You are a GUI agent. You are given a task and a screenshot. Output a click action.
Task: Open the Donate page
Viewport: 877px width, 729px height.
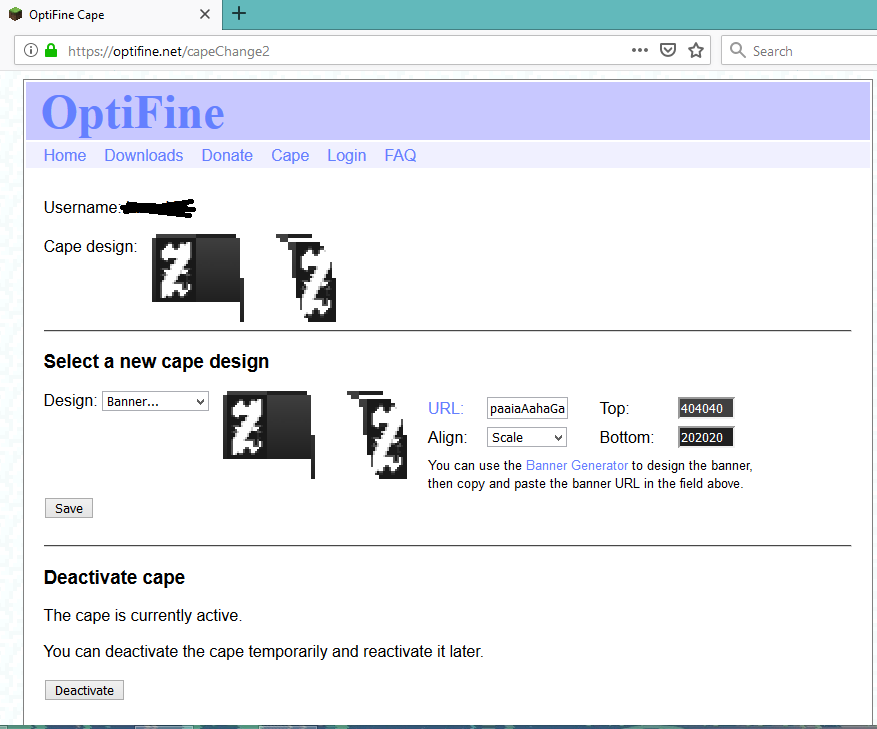point(227,156)
